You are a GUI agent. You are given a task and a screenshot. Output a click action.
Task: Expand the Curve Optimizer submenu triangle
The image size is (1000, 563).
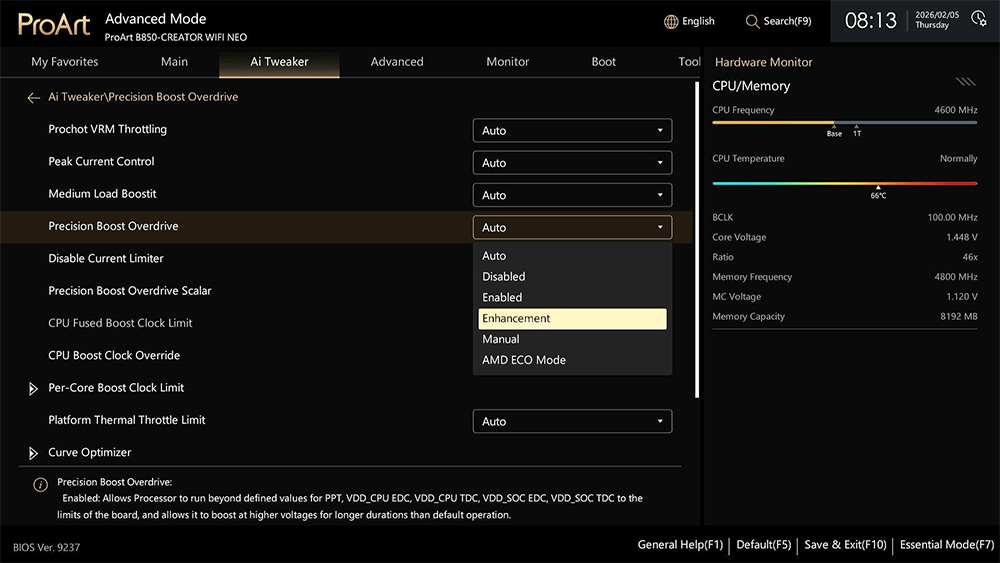pos(33,453)
